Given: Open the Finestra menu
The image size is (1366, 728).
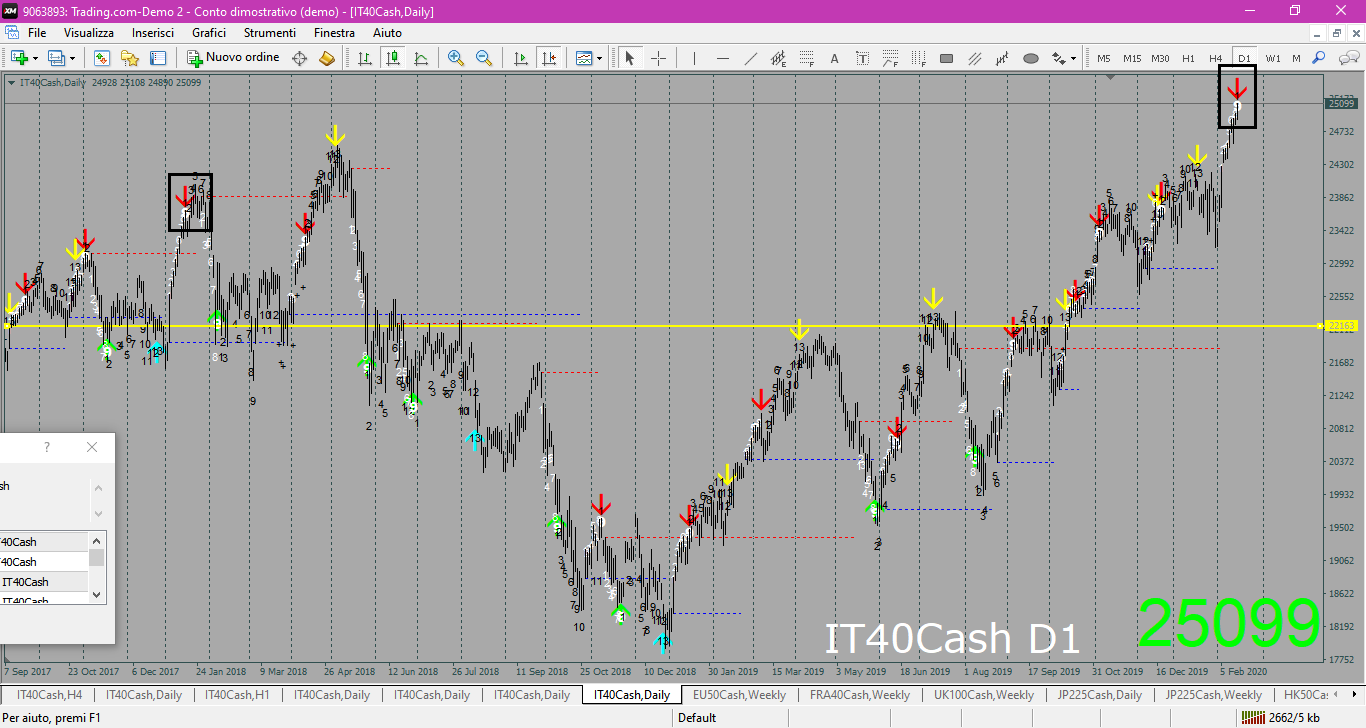Looking at the screenshot, I should tap(334, 33).
